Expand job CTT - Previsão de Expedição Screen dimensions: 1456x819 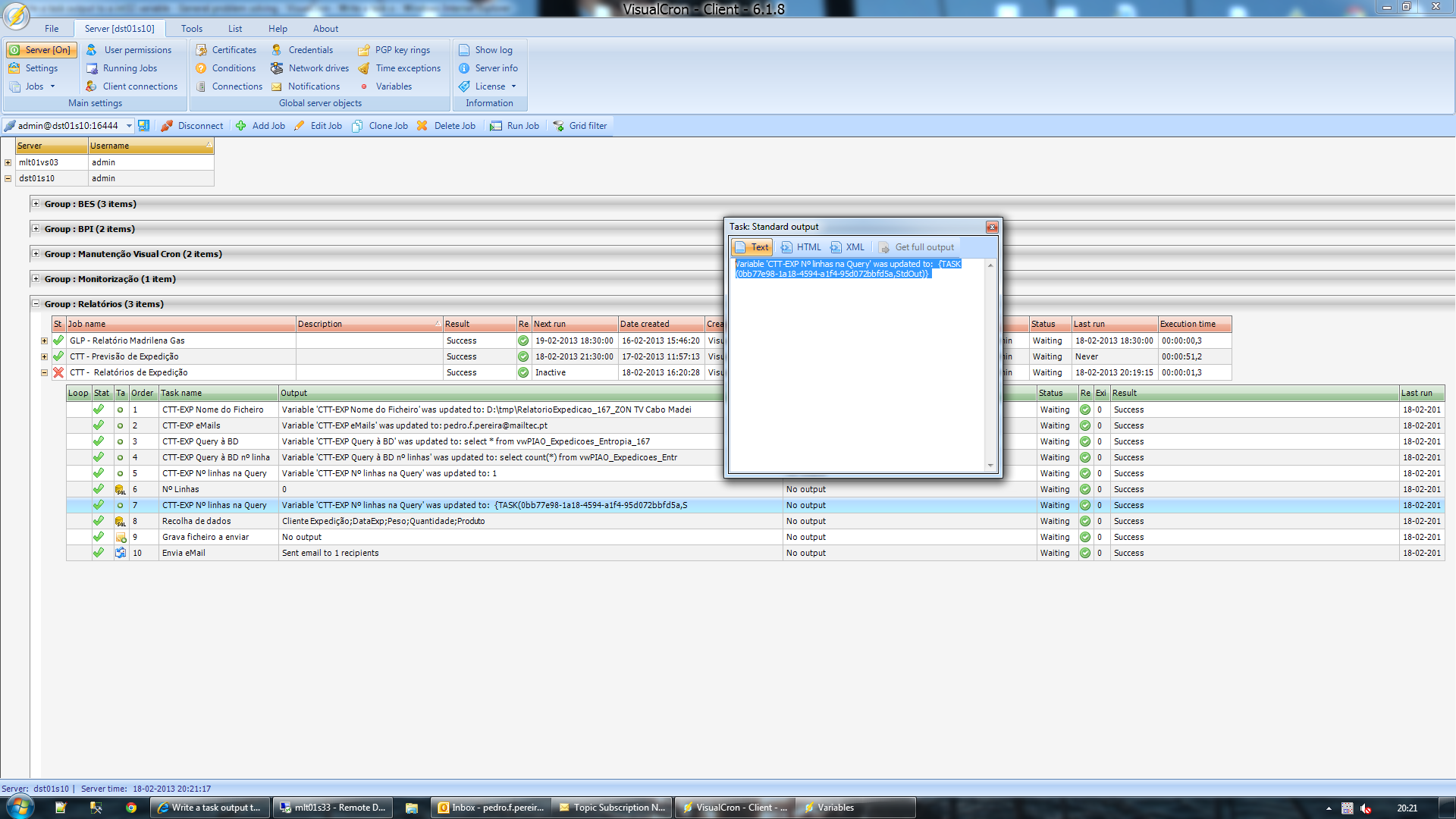tap(44, 356)
